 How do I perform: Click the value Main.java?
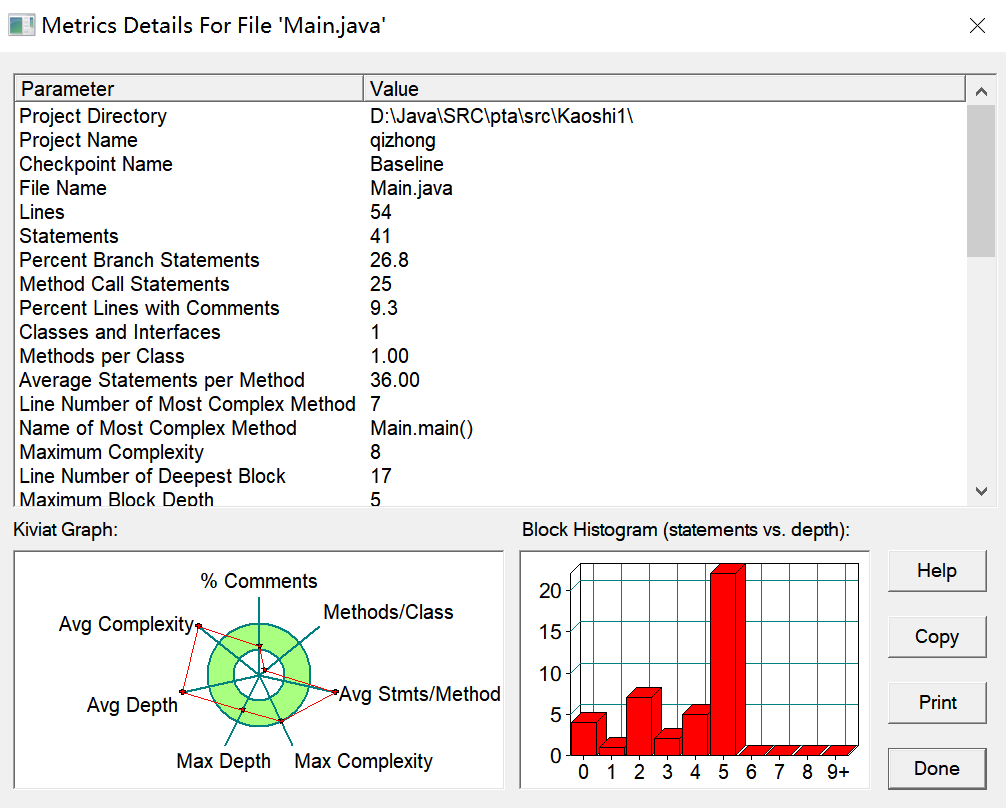[x=411, y=189]
